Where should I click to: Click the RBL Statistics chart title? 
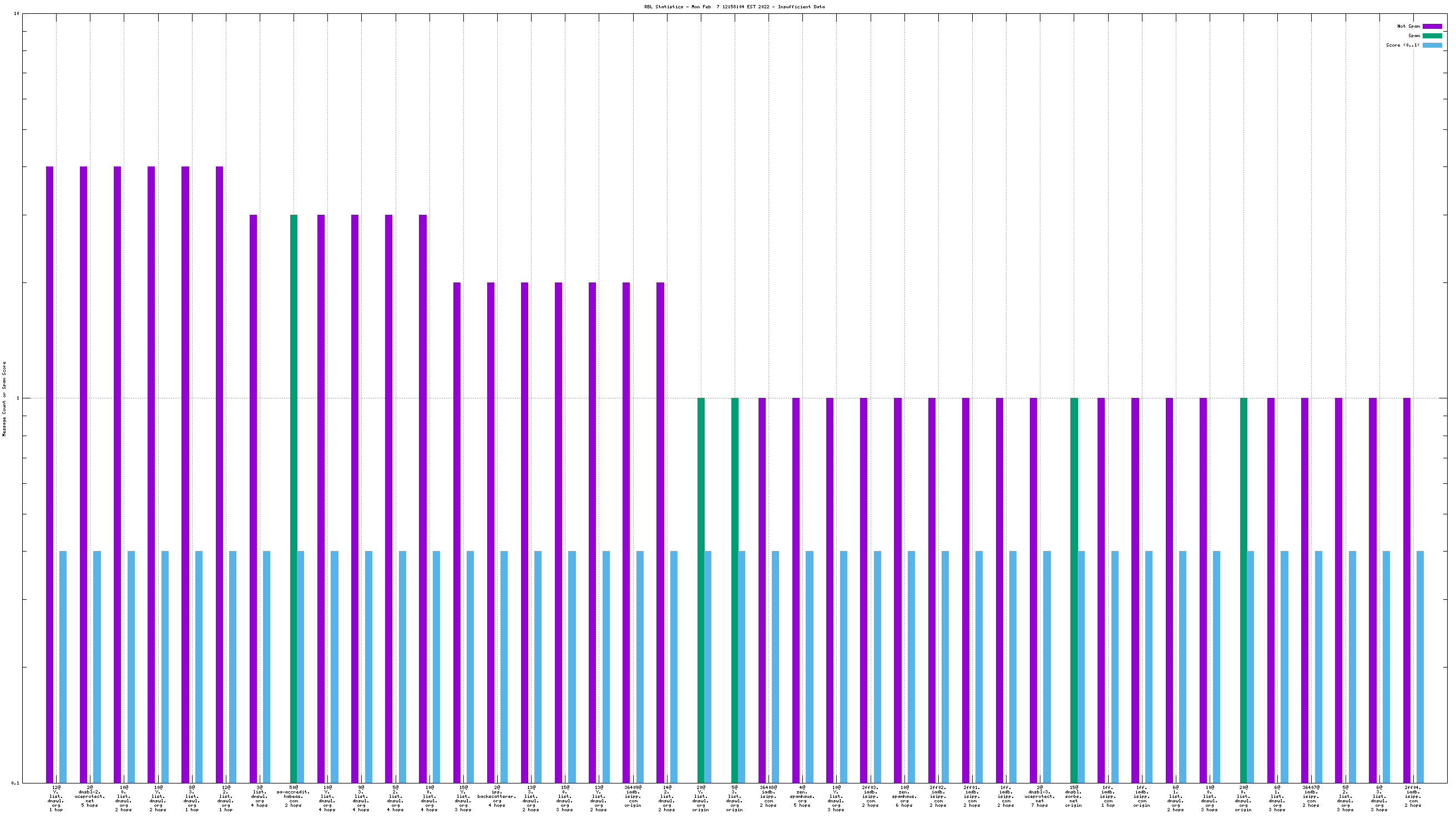(x=734, y=7)
